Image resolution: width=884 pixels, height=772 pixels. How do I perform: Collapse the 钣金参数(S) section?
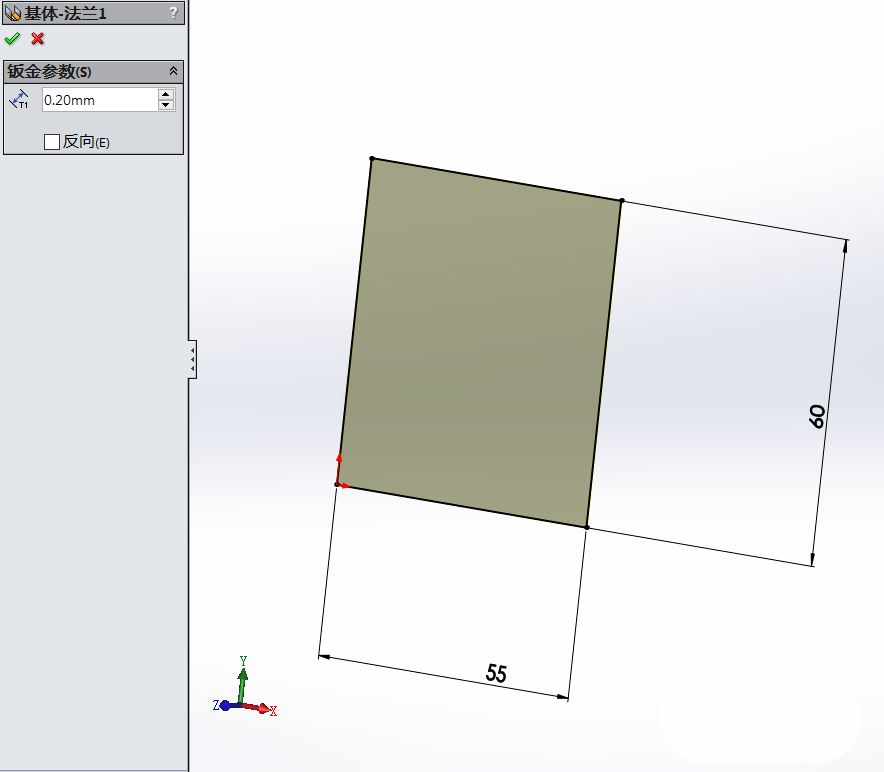coord(173,71)
